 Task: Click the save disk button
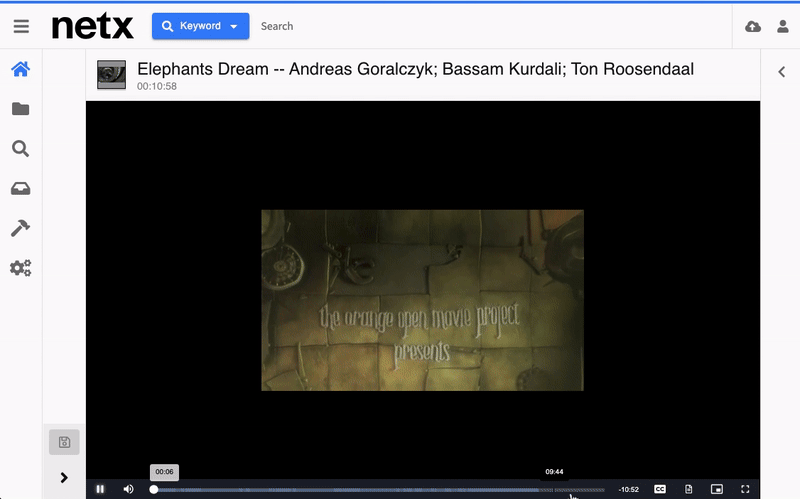pyautogui.click(x=64, y=442)
